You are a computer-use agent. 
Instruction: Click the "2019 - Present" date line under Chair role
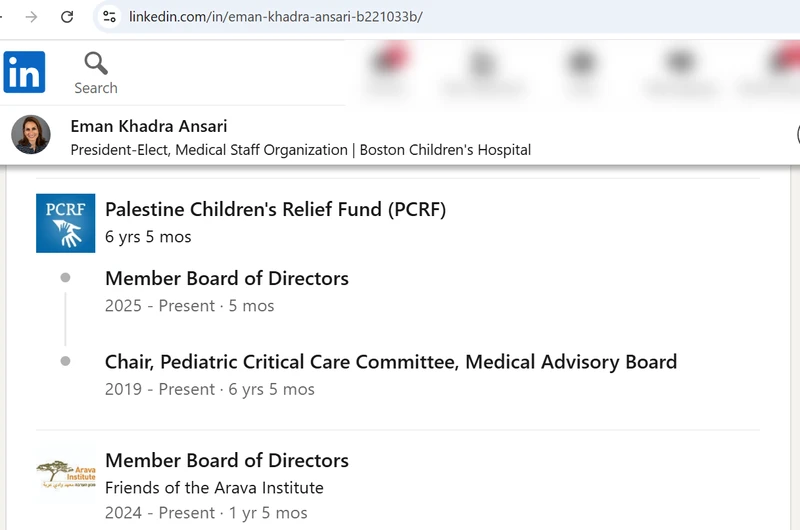pos(209,389)
